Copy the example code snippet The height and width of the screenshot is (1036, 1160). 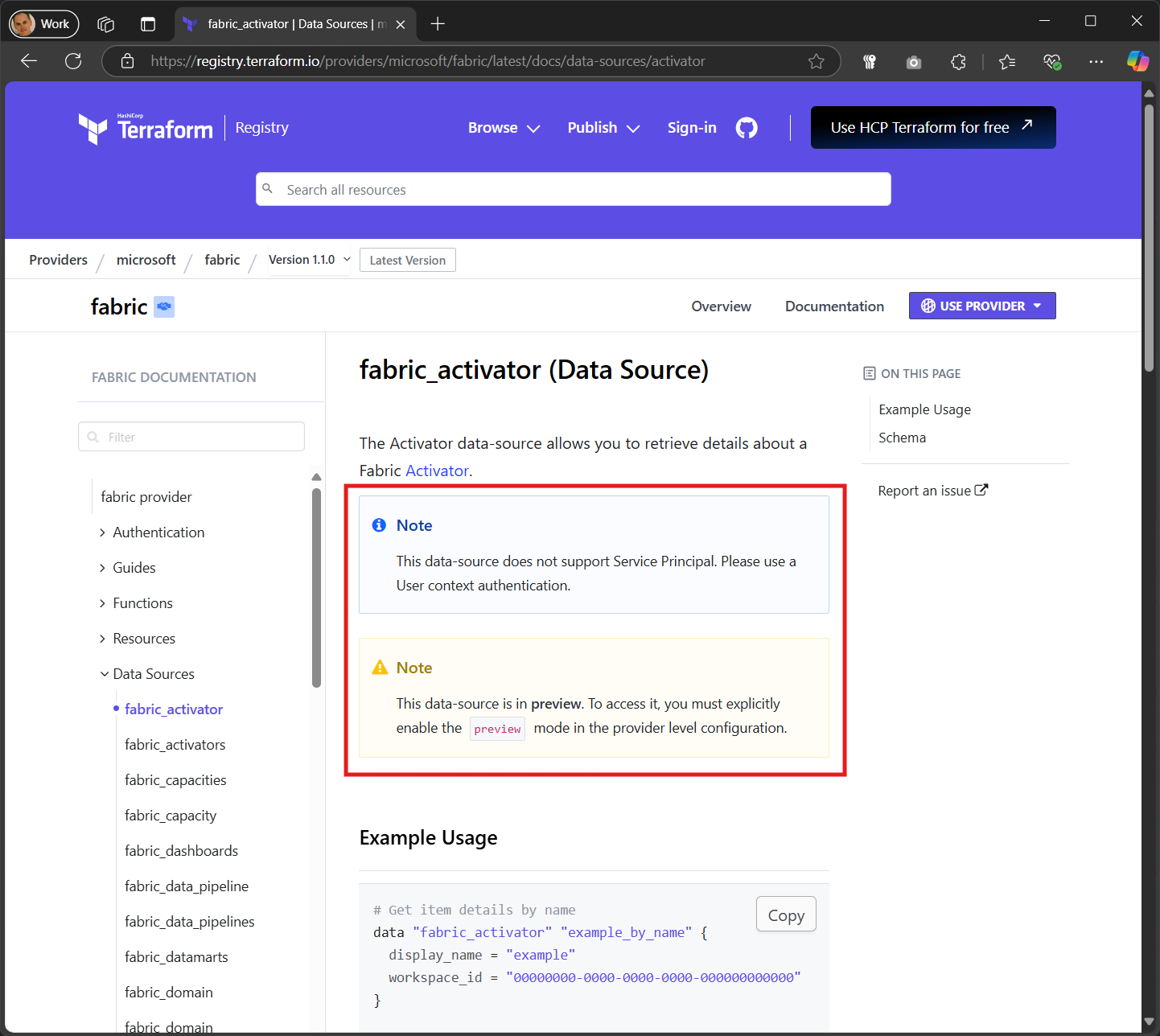coord(785,914)
